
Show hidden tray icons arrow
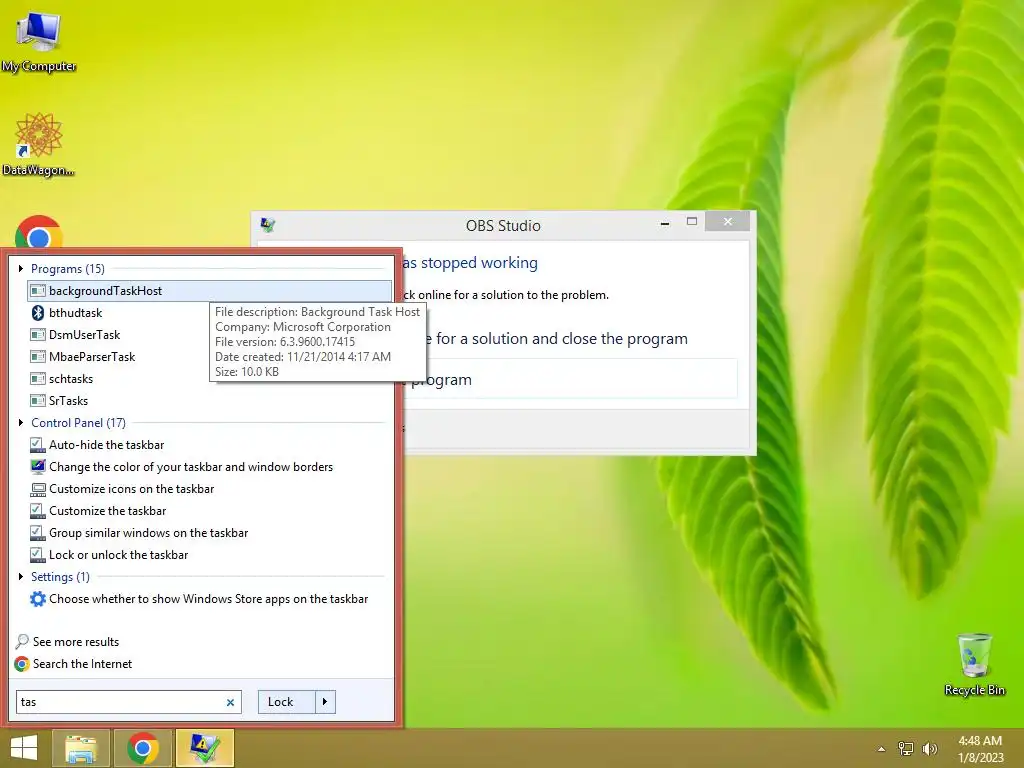tap(882, 749)
